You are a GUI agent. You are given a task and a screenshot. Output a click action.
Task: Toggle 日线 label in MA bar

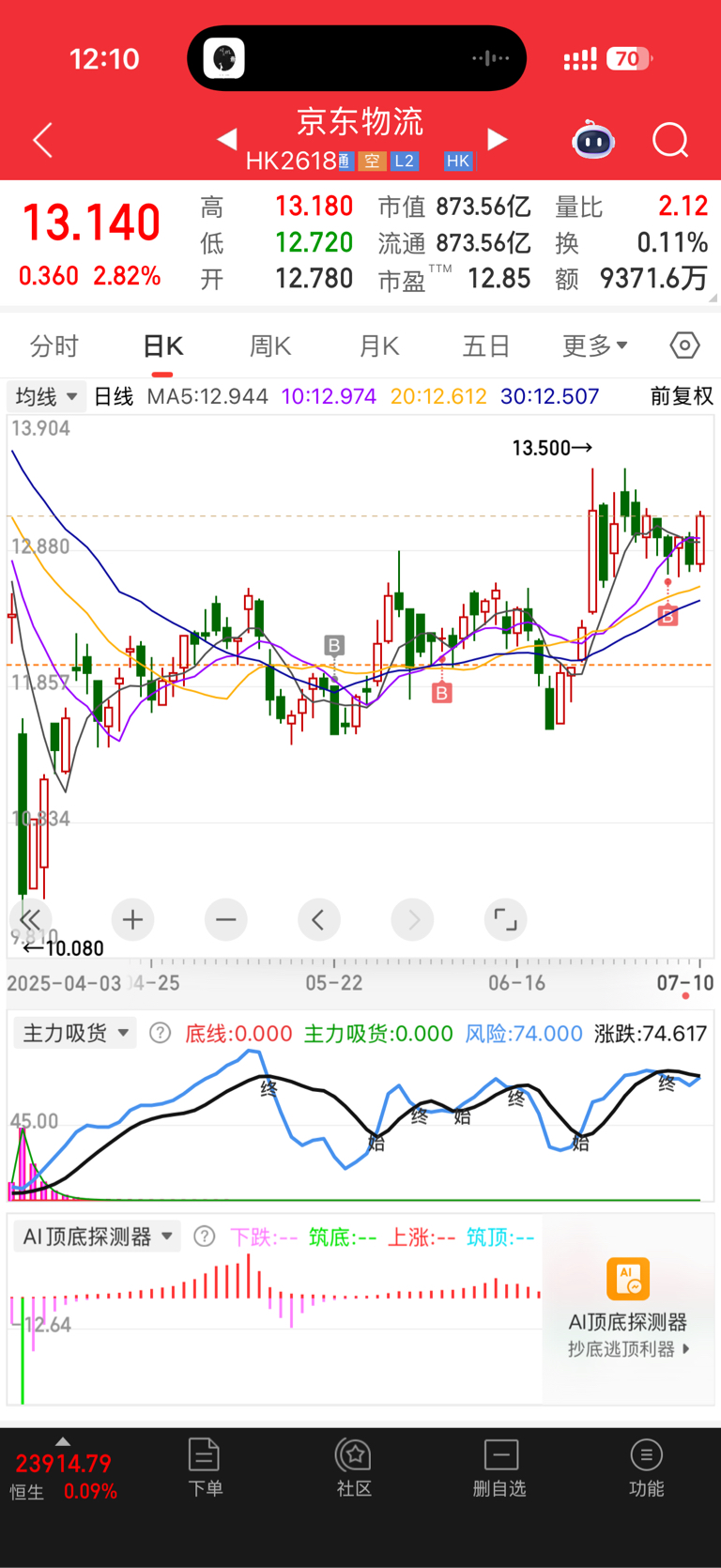pyautogui.click(x=114, y=396)
